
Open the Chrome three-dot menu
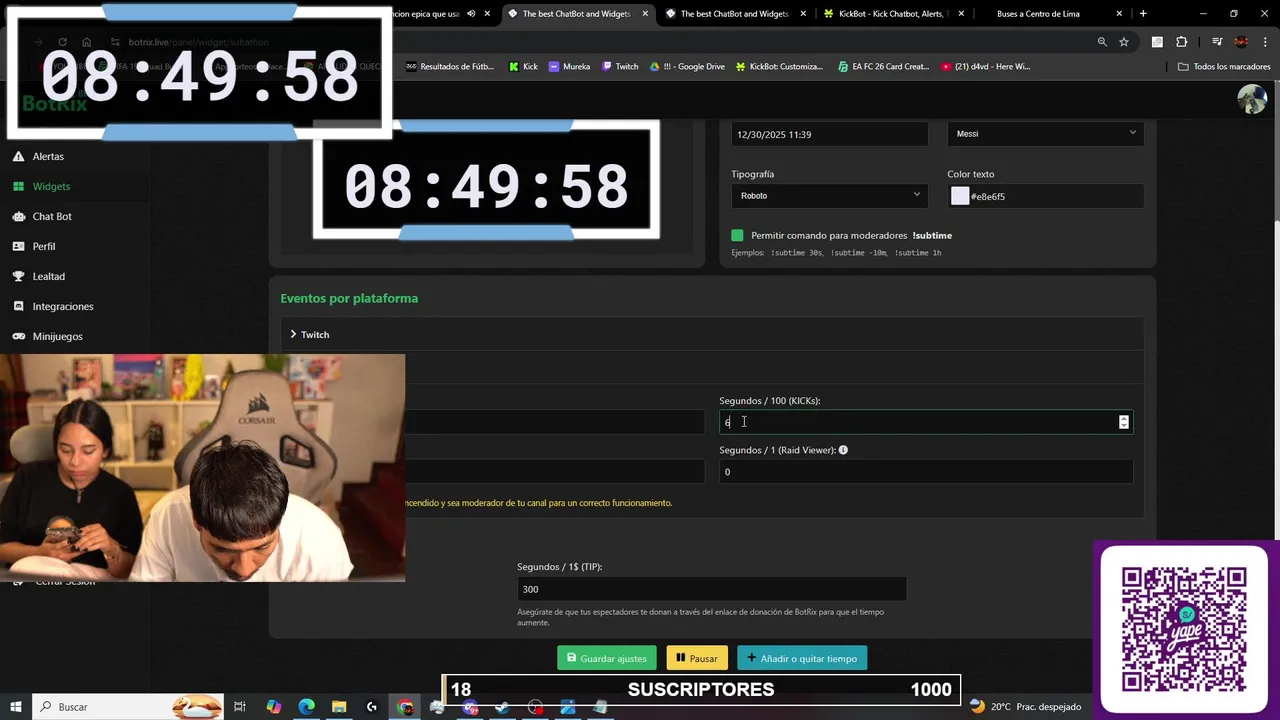(1264, 42)
